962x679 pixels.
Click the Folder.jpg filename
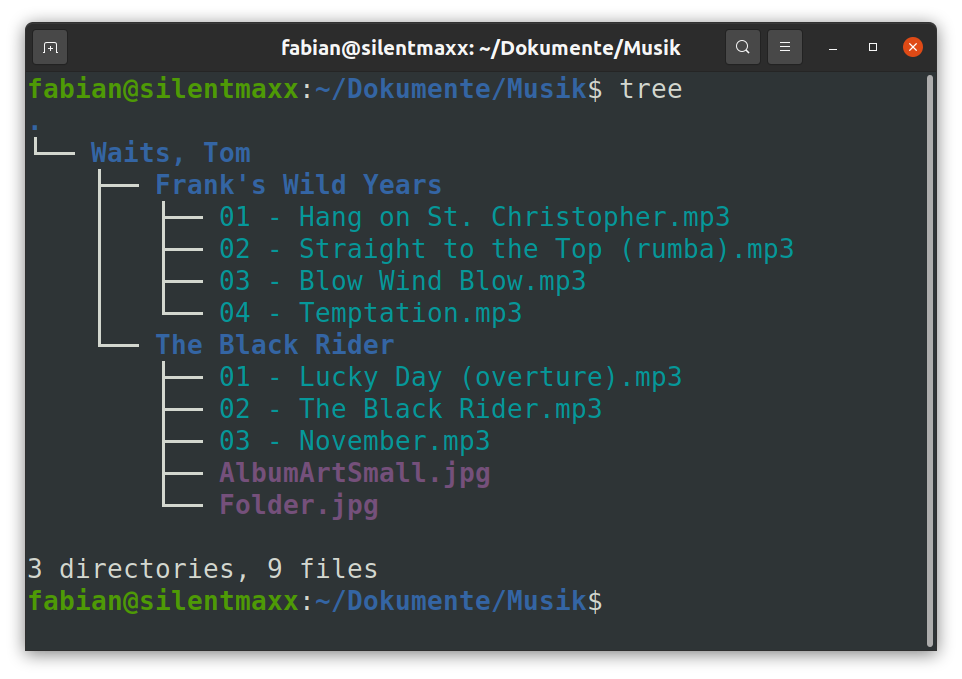(x=298, y=505)
